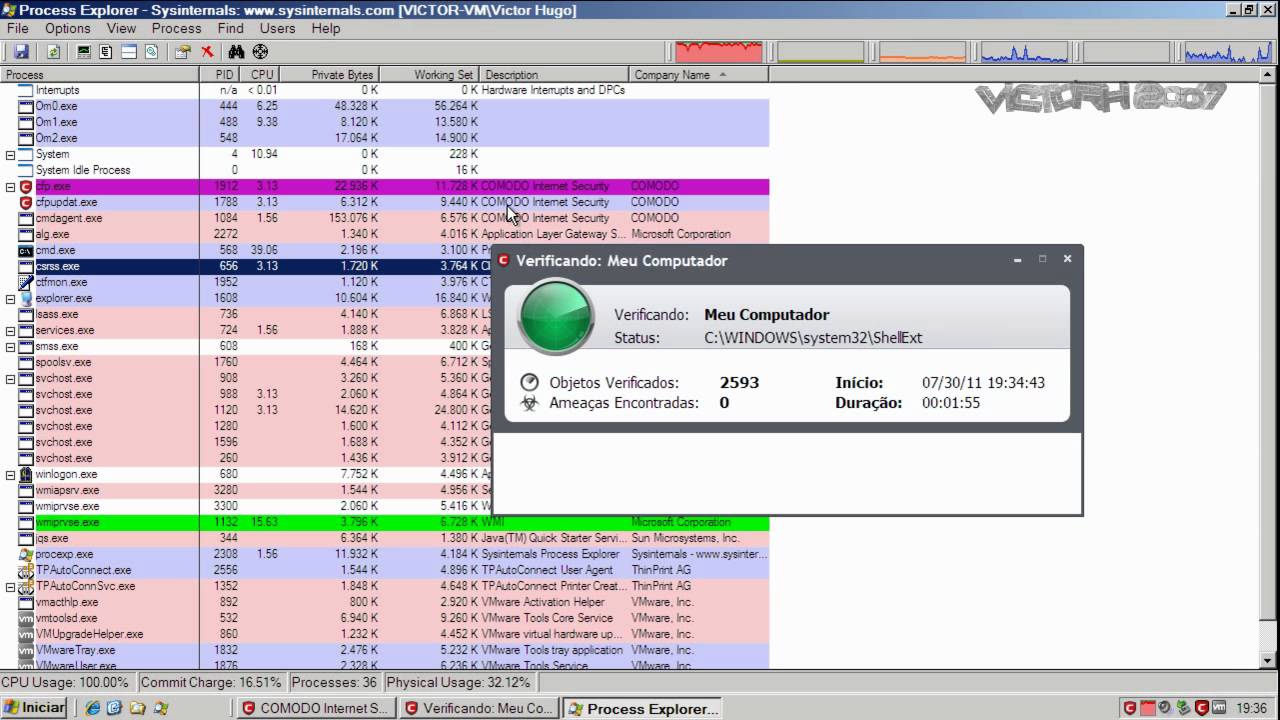Click the TPAutoConnSvc.exe printer icon
Image resolution: width=1280 pixels, height=720 pixels.
(x=26, y=586)
